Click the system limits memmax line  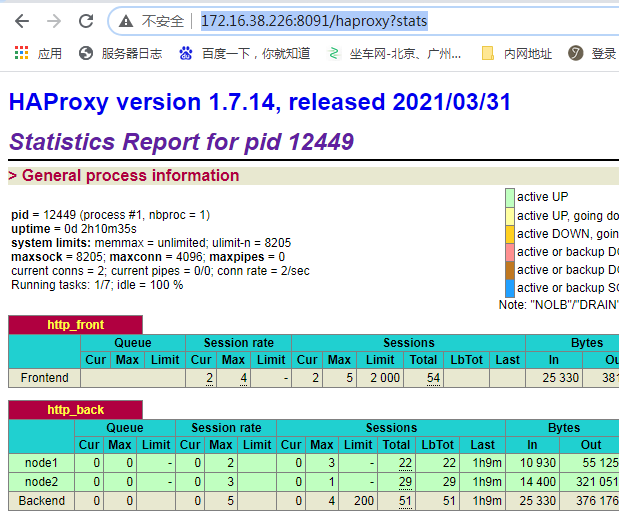click(151, 243)
